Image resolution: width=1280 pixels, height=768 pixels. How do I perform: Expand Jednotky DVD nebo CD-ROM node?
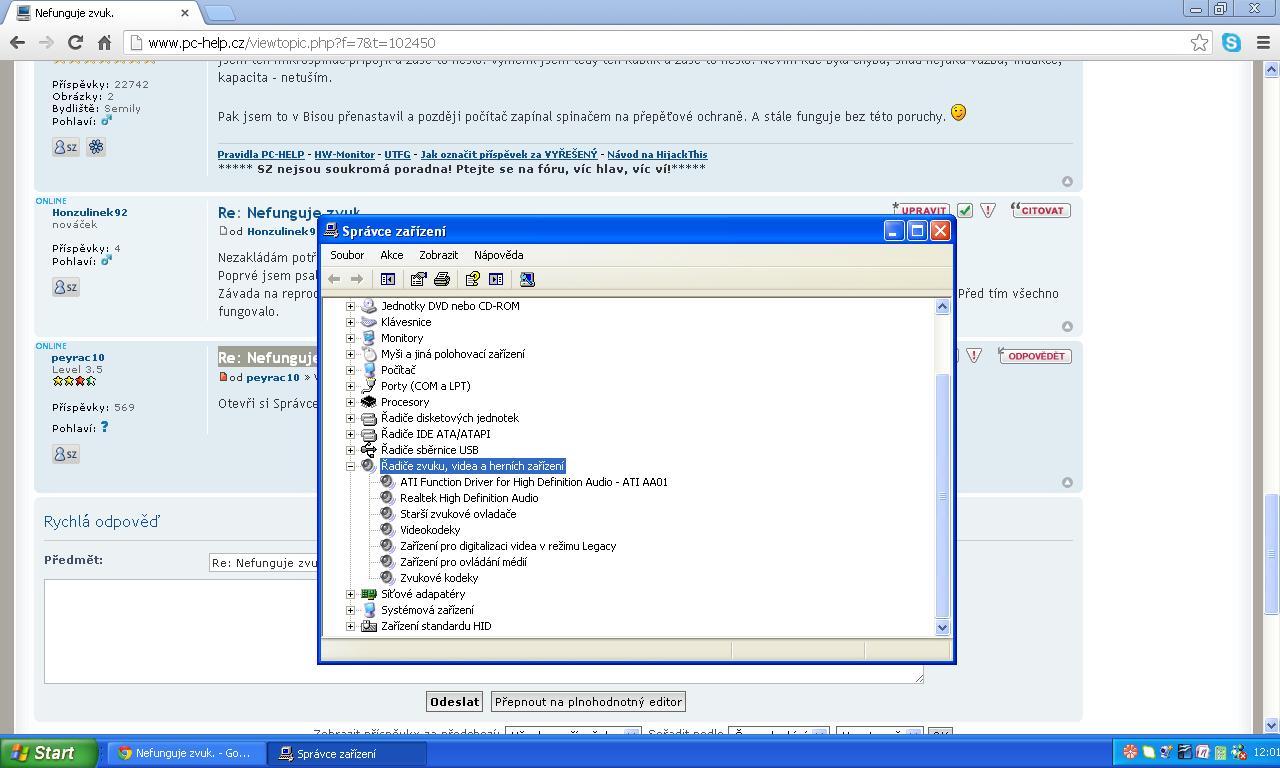(350, 306)
